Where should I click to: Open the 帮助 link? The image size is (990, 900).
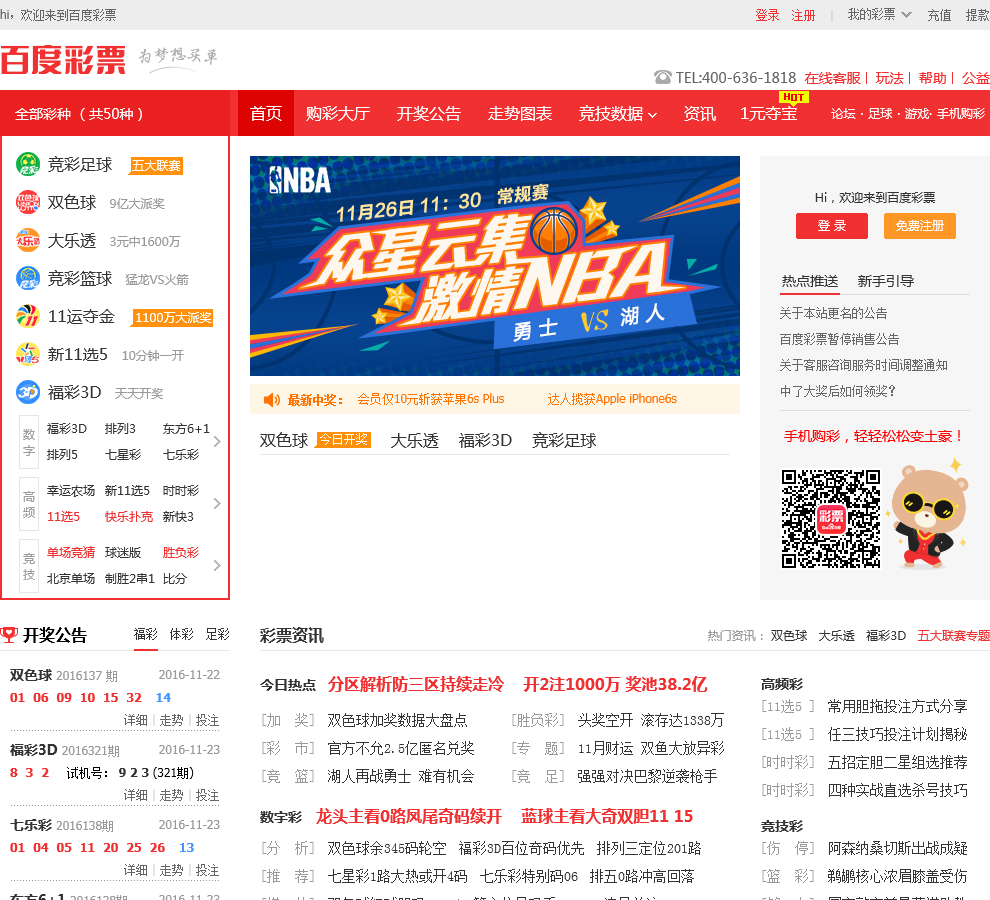click(x=933, y=78)
